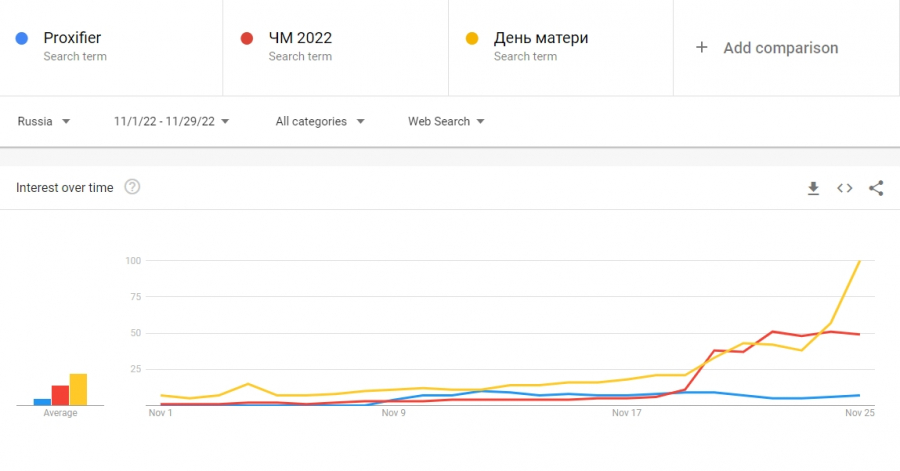Expand the 11/1/22 - 11/29/22 date range

[x=171, y=122]
